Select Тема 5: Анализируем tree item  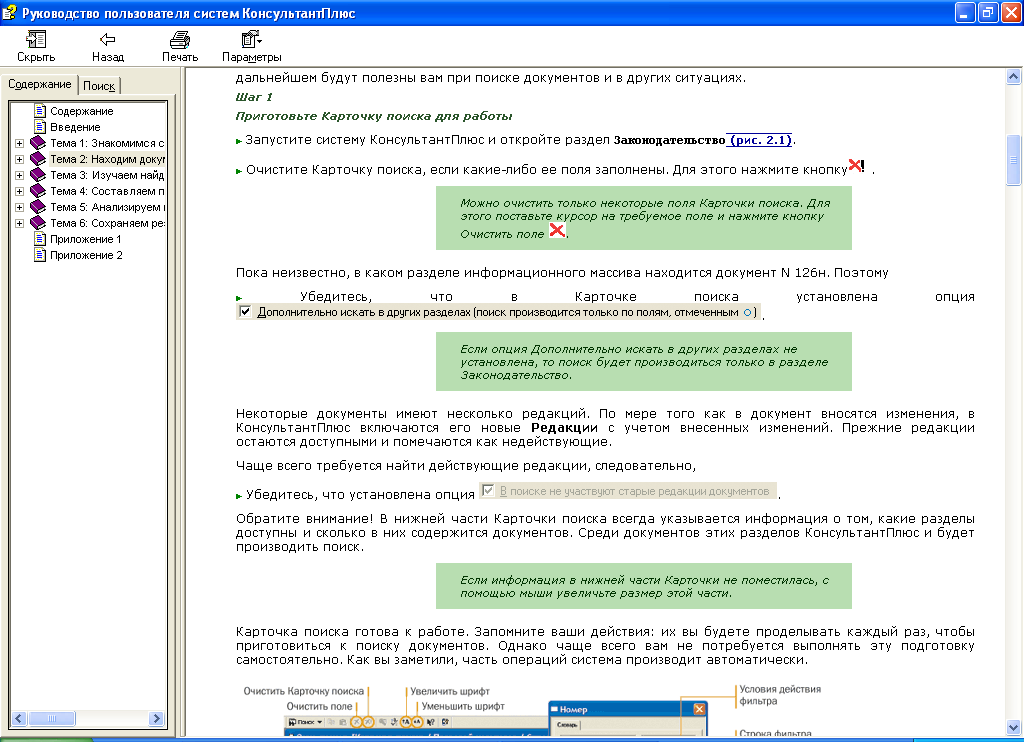107,207
